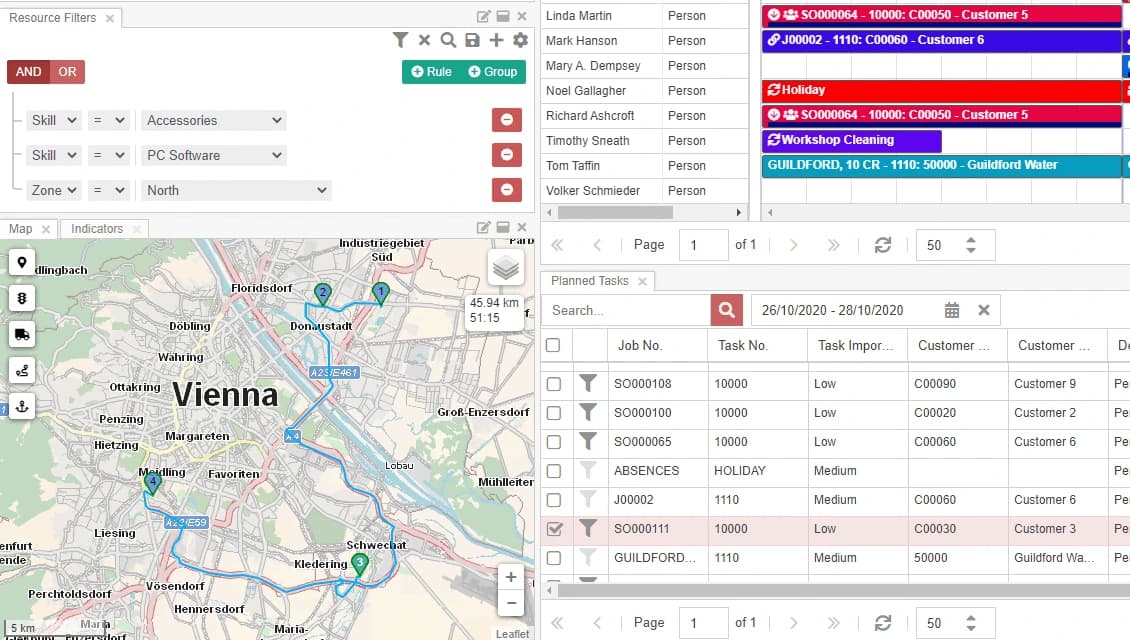Save the resource filter with disk icon
The width and height of the screenshot is (1130, 640).
pyautogui.click(x=472, y=40)
